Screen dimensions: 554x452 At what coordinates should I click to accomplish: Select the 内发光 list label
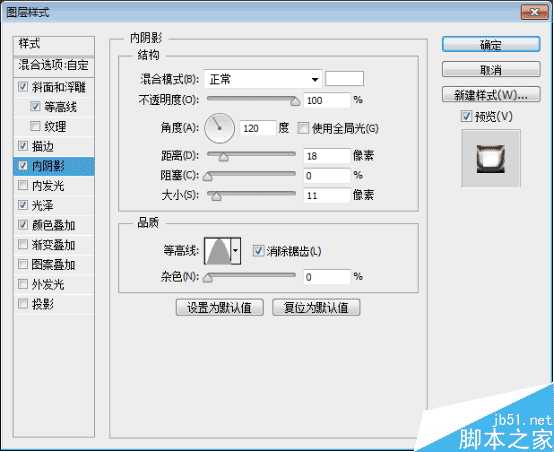[48, 186]
